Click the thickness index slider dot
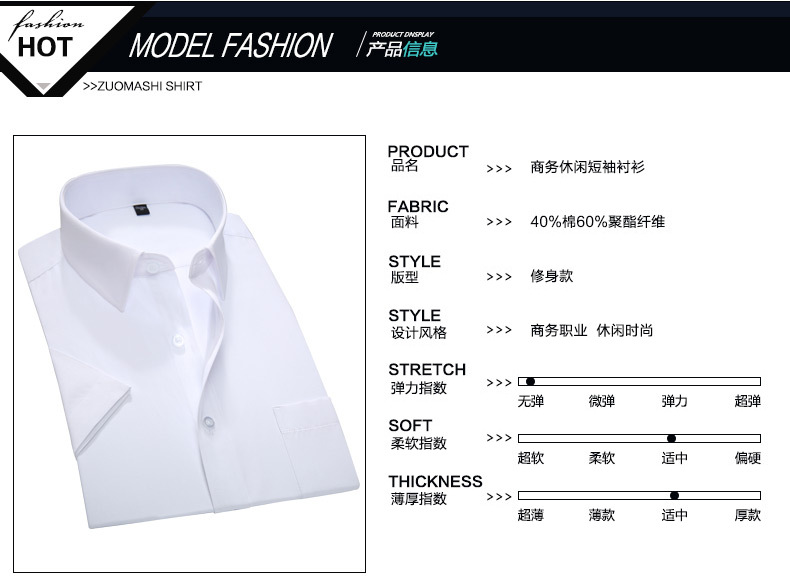 (674, 495)
